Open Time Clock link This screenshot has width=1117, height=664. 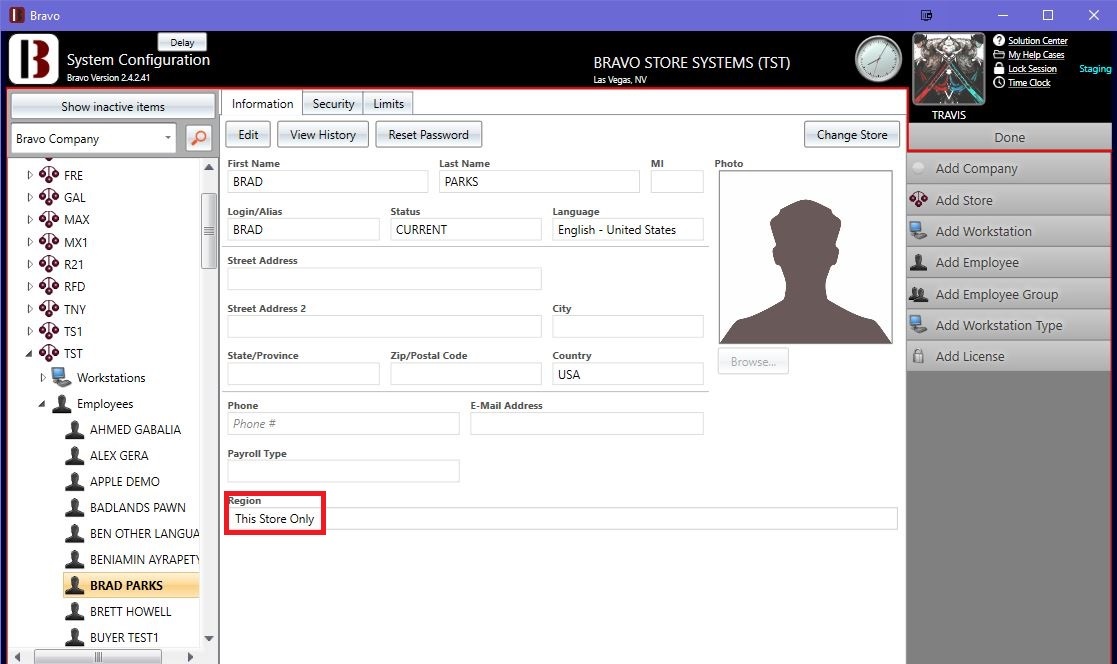(x=1029, y=83)
